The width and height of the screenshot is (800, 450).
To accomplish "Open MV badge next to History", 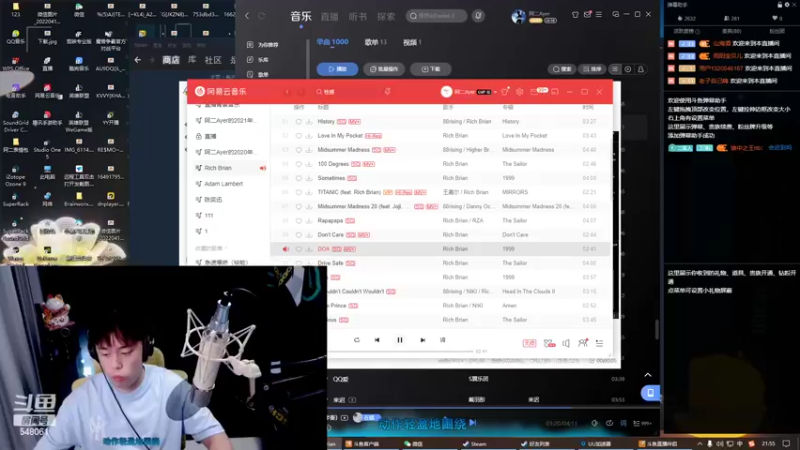I will point(355,121).
